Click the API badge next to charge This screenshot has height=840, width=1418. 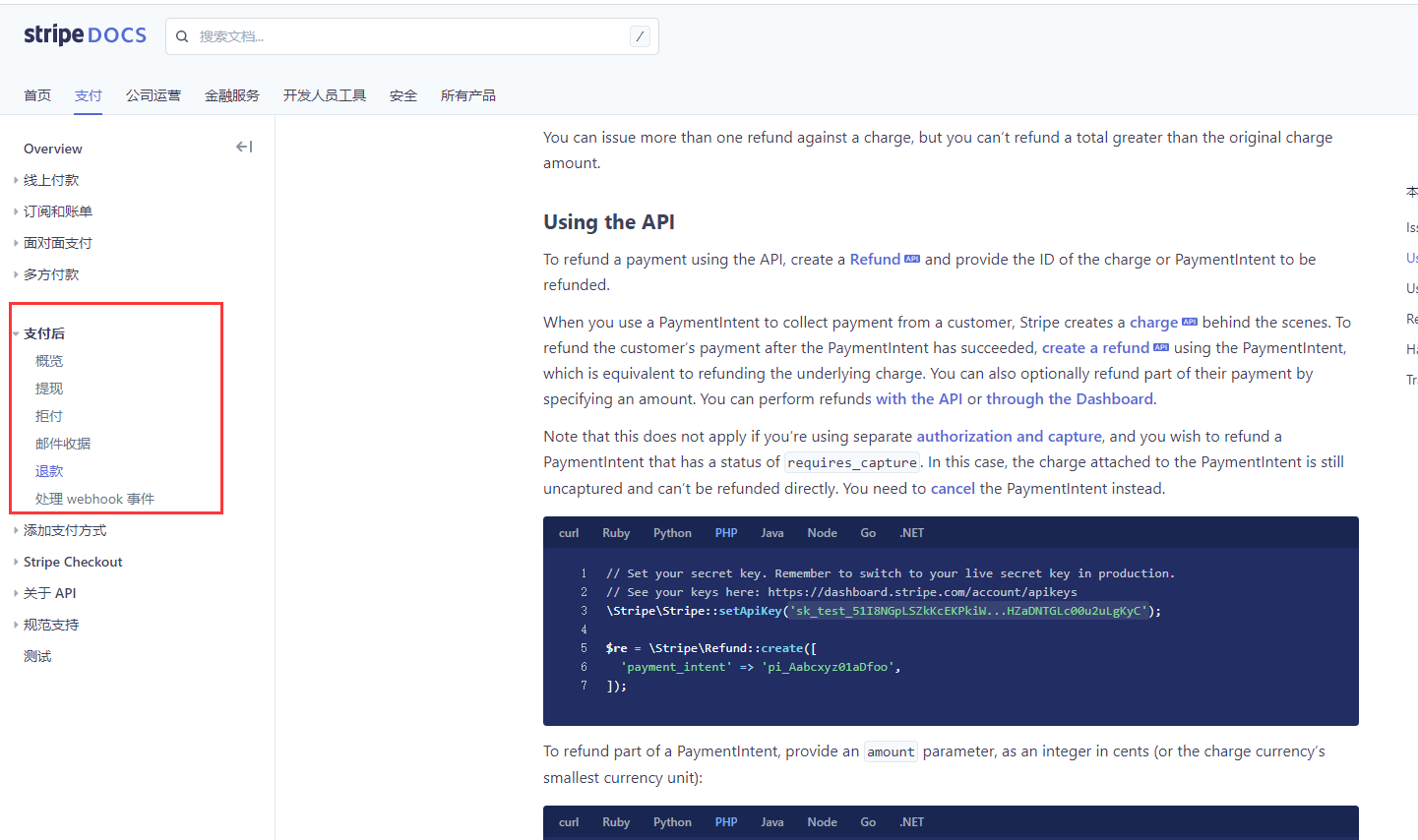1190,323
